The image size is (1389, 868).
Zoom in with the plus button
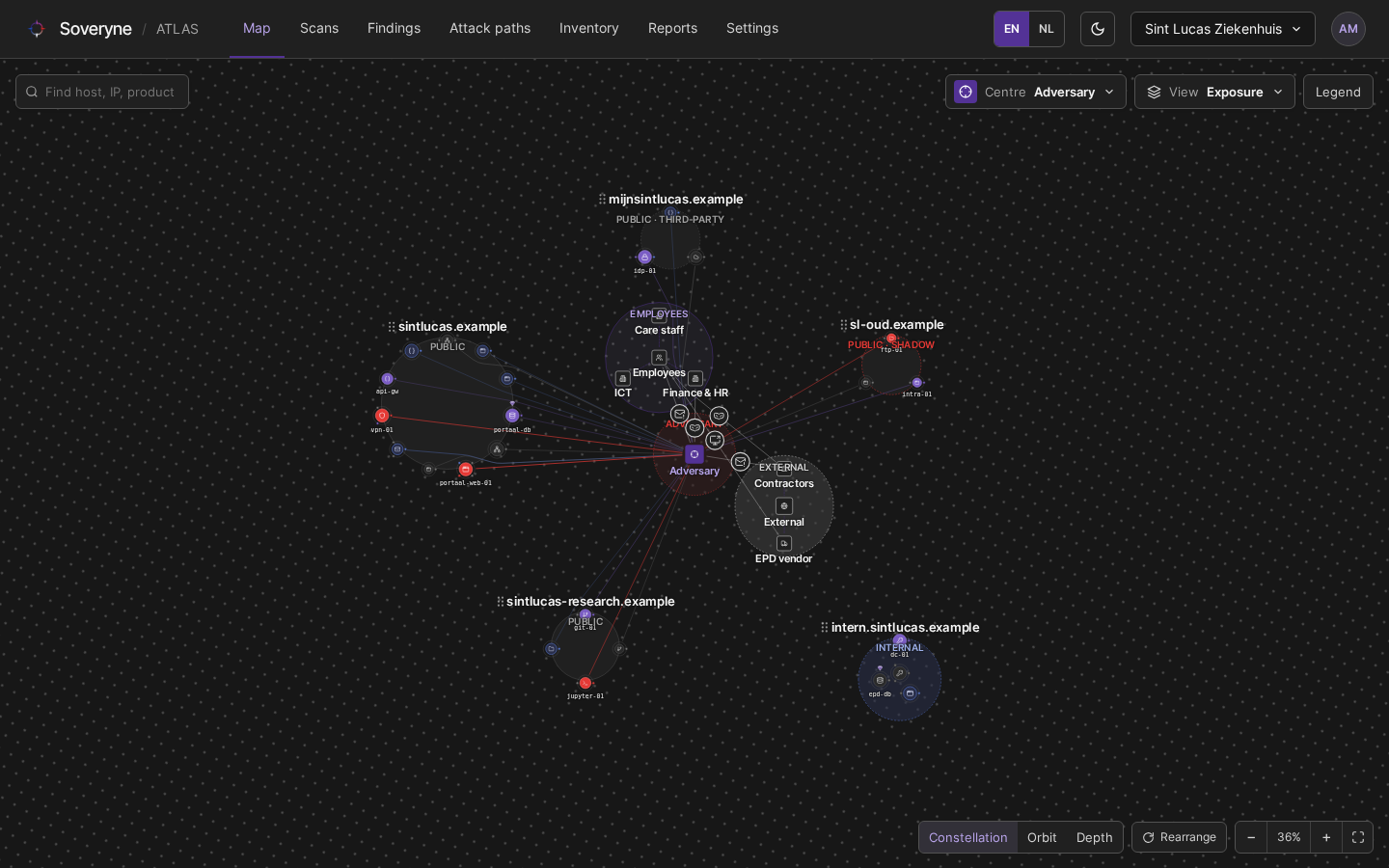point(1326,837)
